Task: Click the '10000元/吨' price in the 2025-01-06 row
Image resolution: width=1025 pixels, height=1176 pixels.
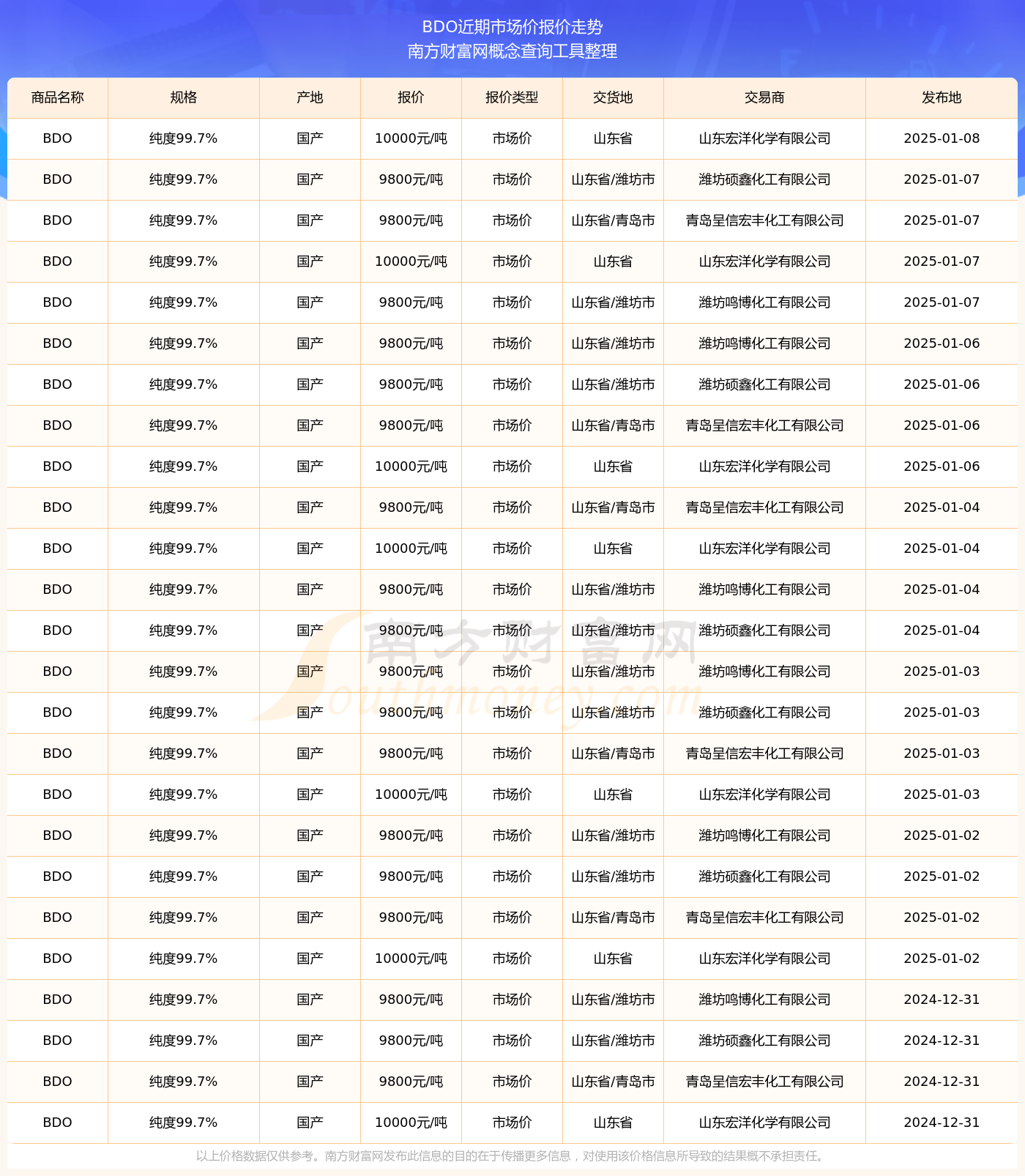Action: (x=411, y=466)
